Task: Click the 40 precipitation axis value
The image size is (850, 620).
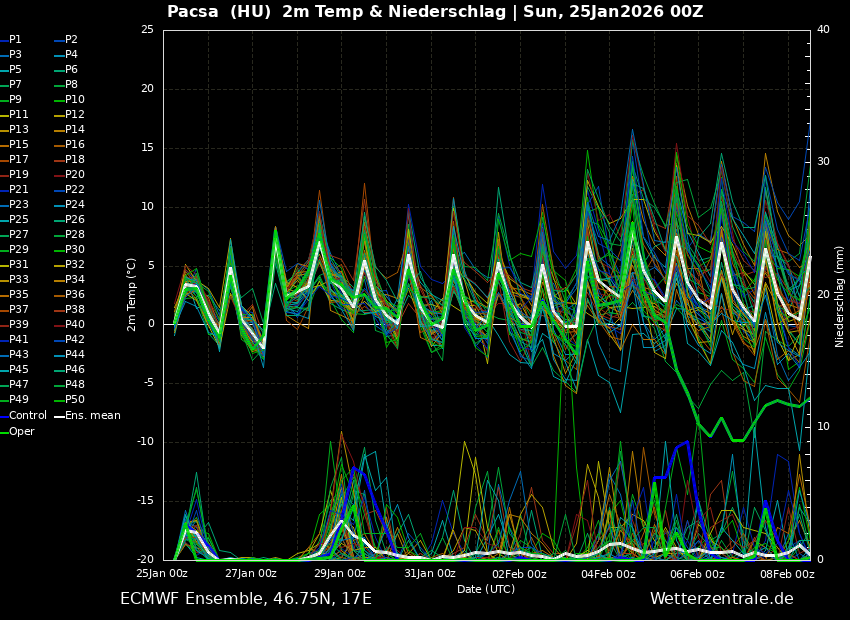Action: [823, 30]
